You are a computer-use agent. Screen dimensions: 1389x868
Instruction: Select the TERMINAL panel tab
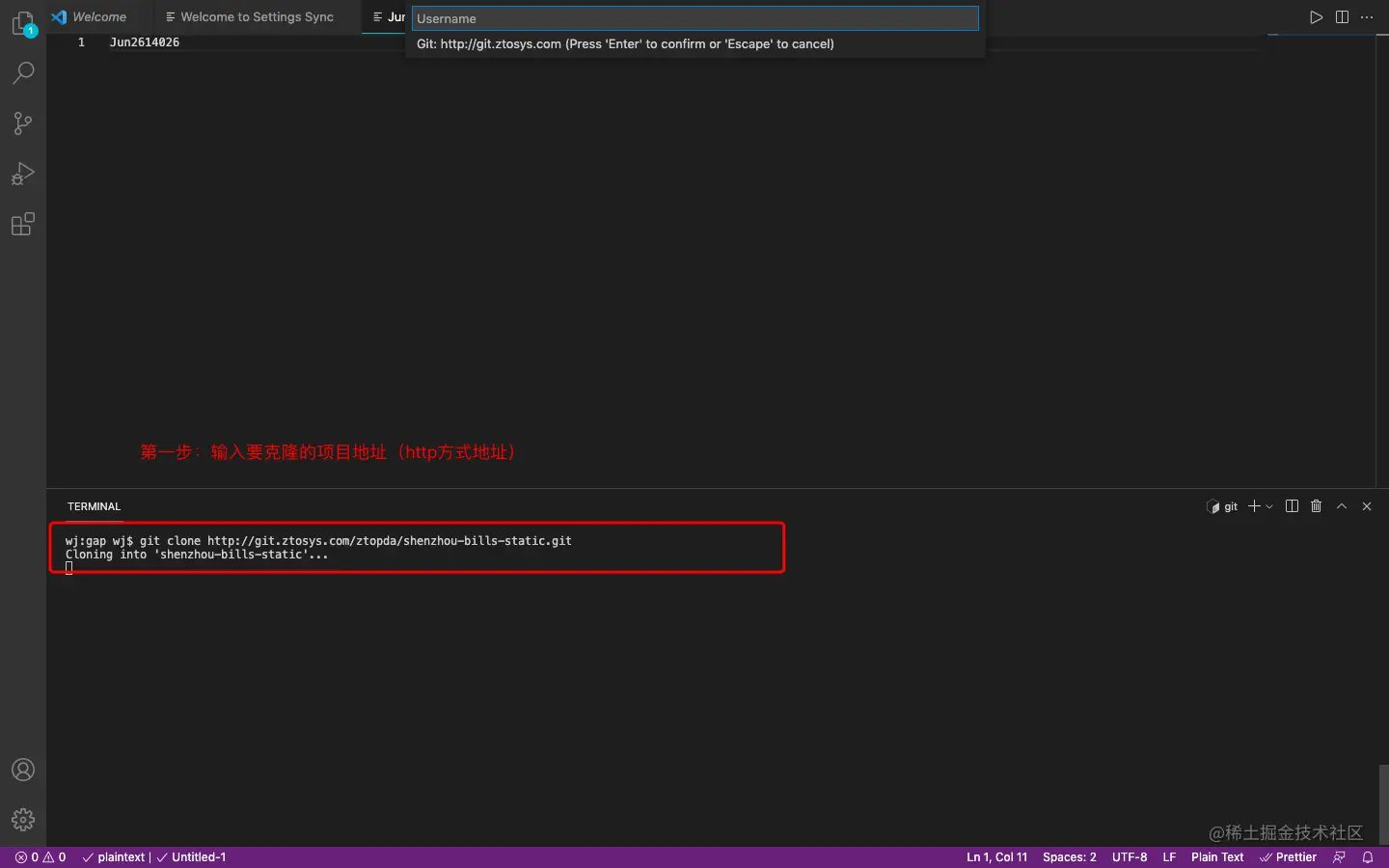(94, 506)
